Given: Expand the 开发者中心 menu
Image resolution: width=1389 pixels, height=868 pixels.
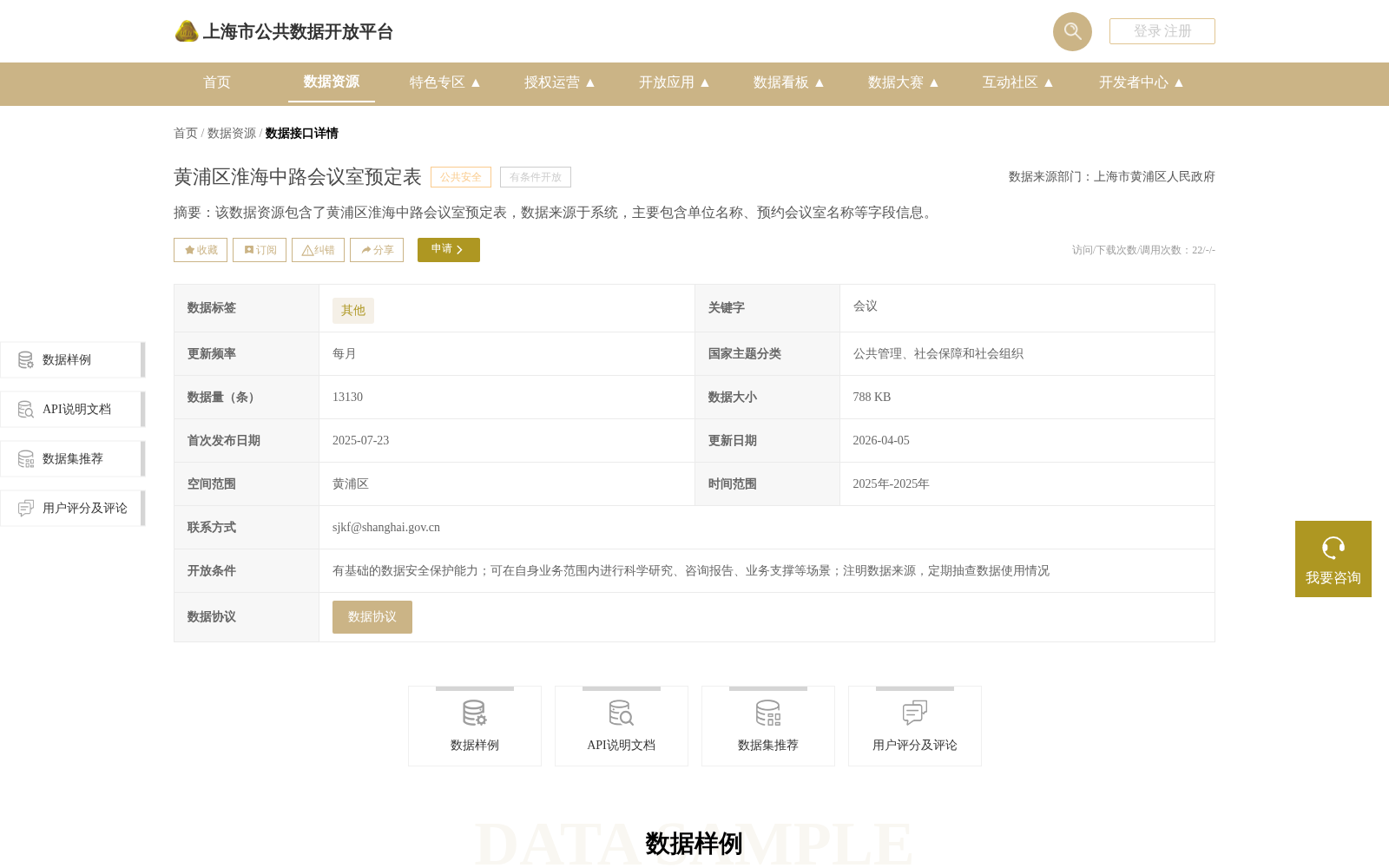Looking at the screenshot, I should pos(1142,82).
